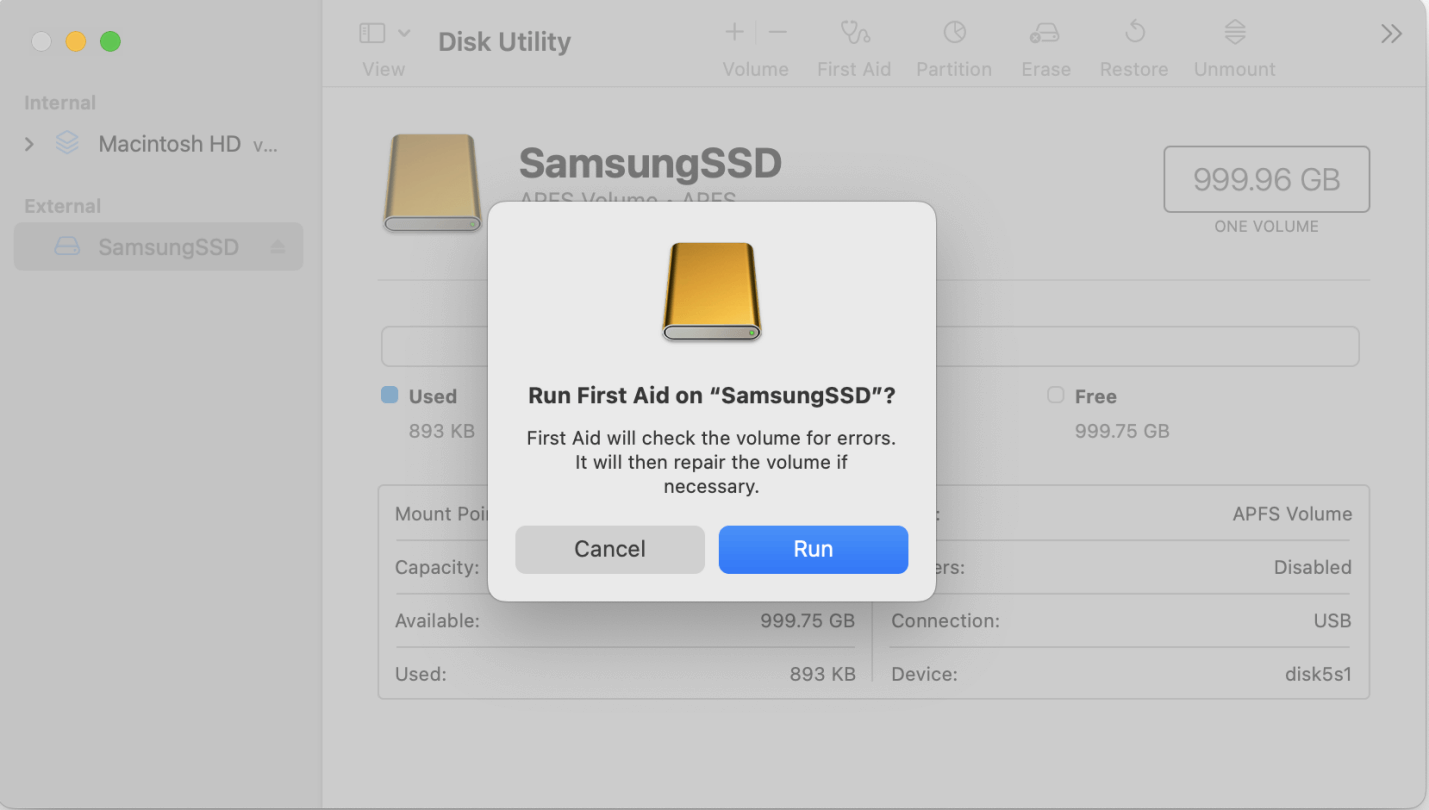The width and height of the screenshot is (1429, 810).
Task: Click the 999.96 GB capacity badge
Action: [x=1266, y=179]
